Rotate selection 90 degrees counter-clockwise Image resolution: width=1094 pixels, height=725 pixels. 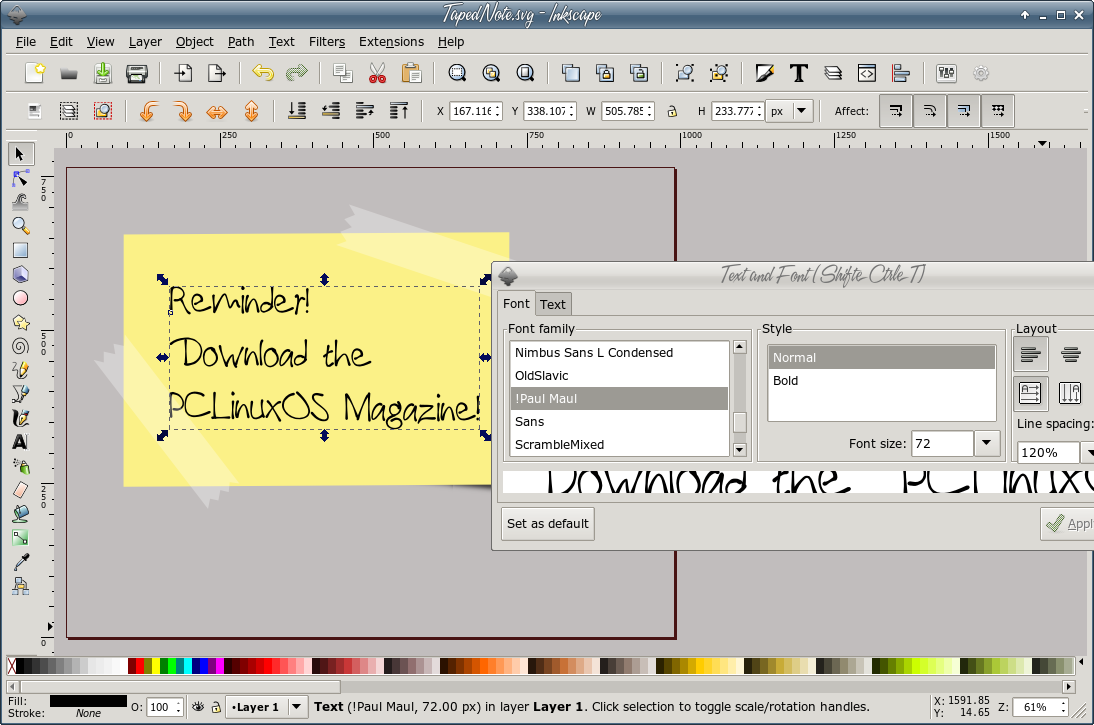pyautogui.click(x=148, y=111)
